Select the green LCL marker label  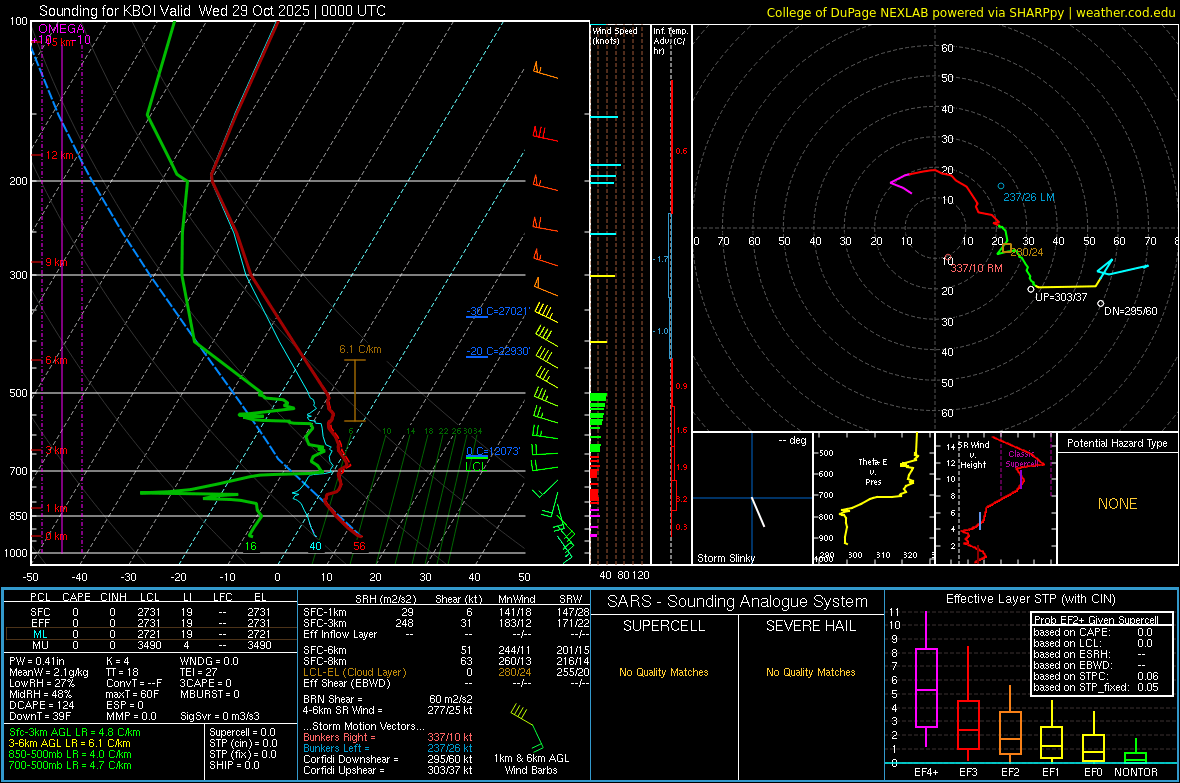pyautogui.click(x=476, y=466)
